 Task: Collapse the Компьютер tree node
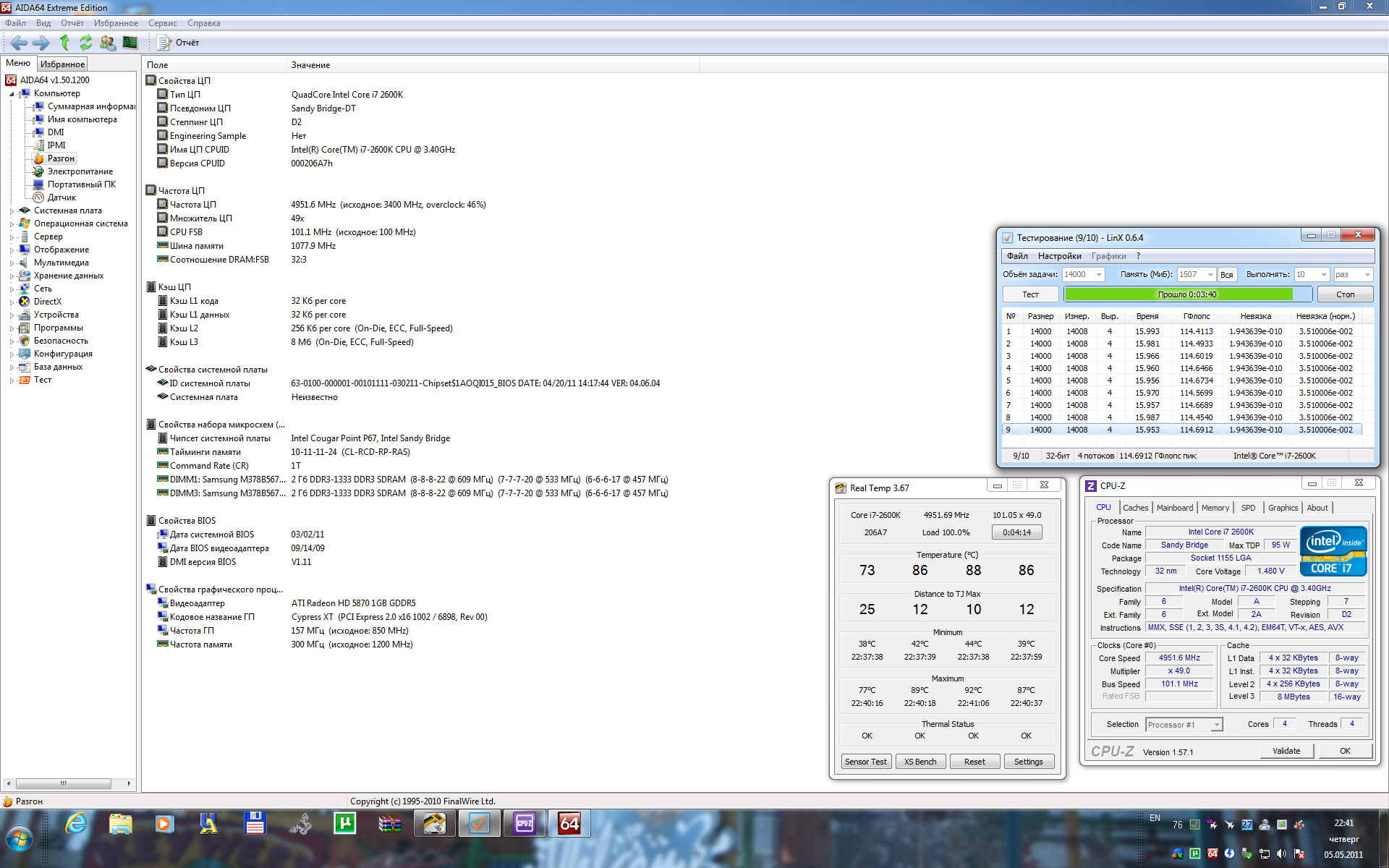(x=12, y=94)
